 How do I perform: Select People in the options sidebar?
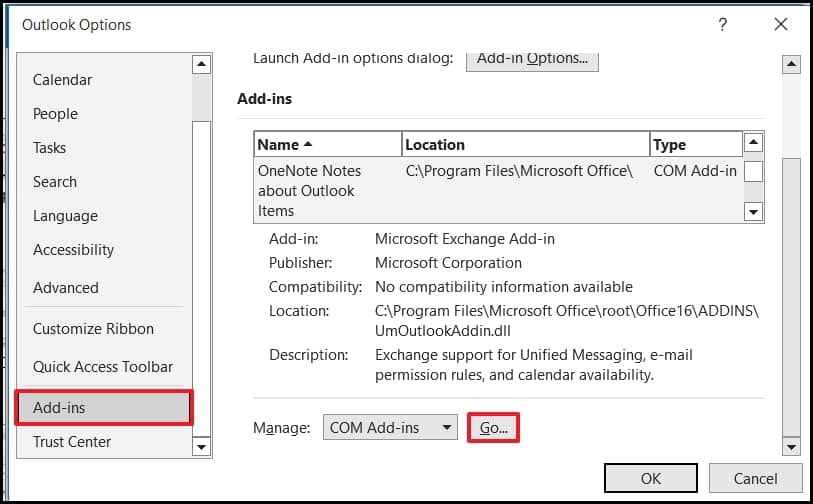(x=55, y=114)
